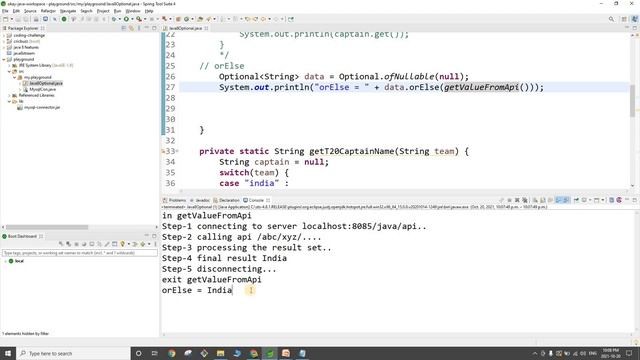Image resolution: width=640 pixels, height=360 pixels.
Task: Click Open Console icon in Console toolbar
Action: point(596,200)
